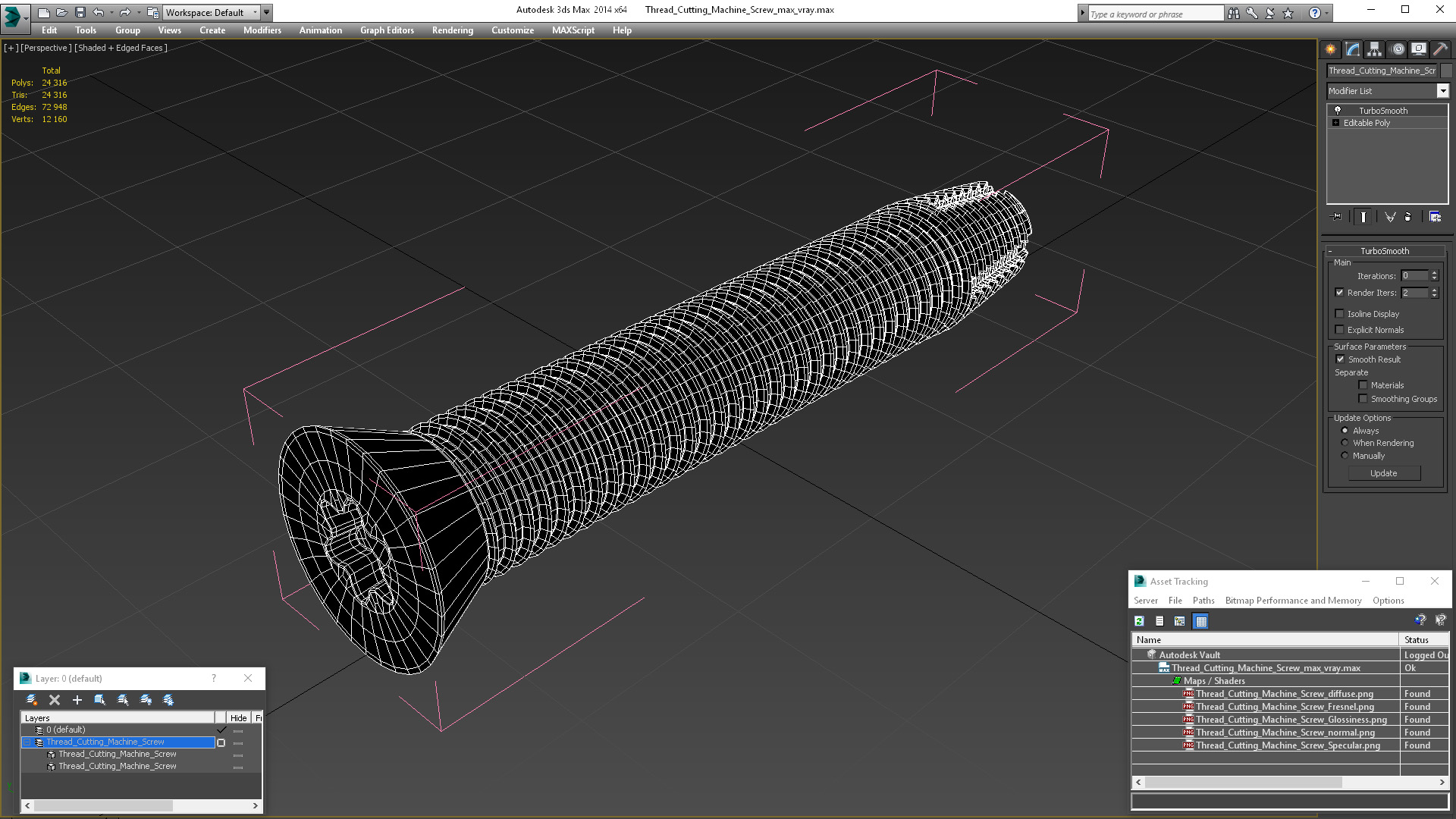Open the Modifier List dropdown
This screenshot has width=1456, height=819.
tap(1442, 91)
